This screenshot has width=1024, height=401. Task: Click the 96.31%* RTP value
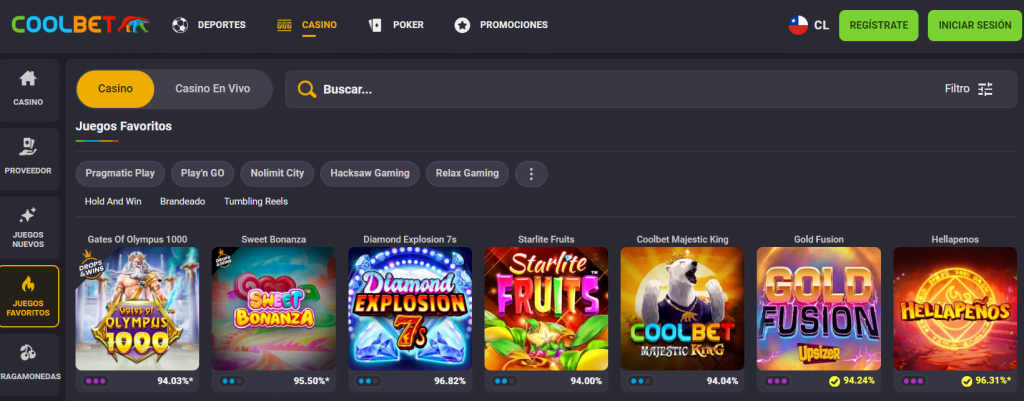pos(994,381)
